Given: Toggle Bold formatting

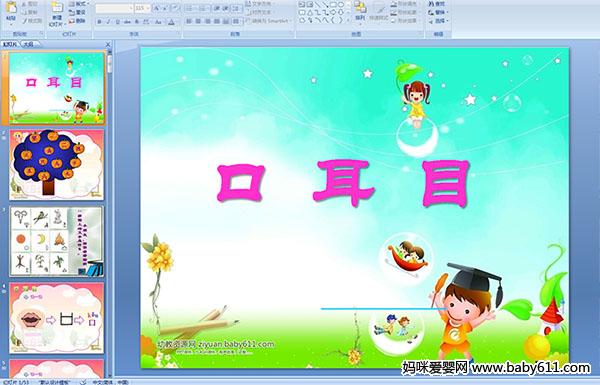Looking at the screenshot, I should 99,22.
